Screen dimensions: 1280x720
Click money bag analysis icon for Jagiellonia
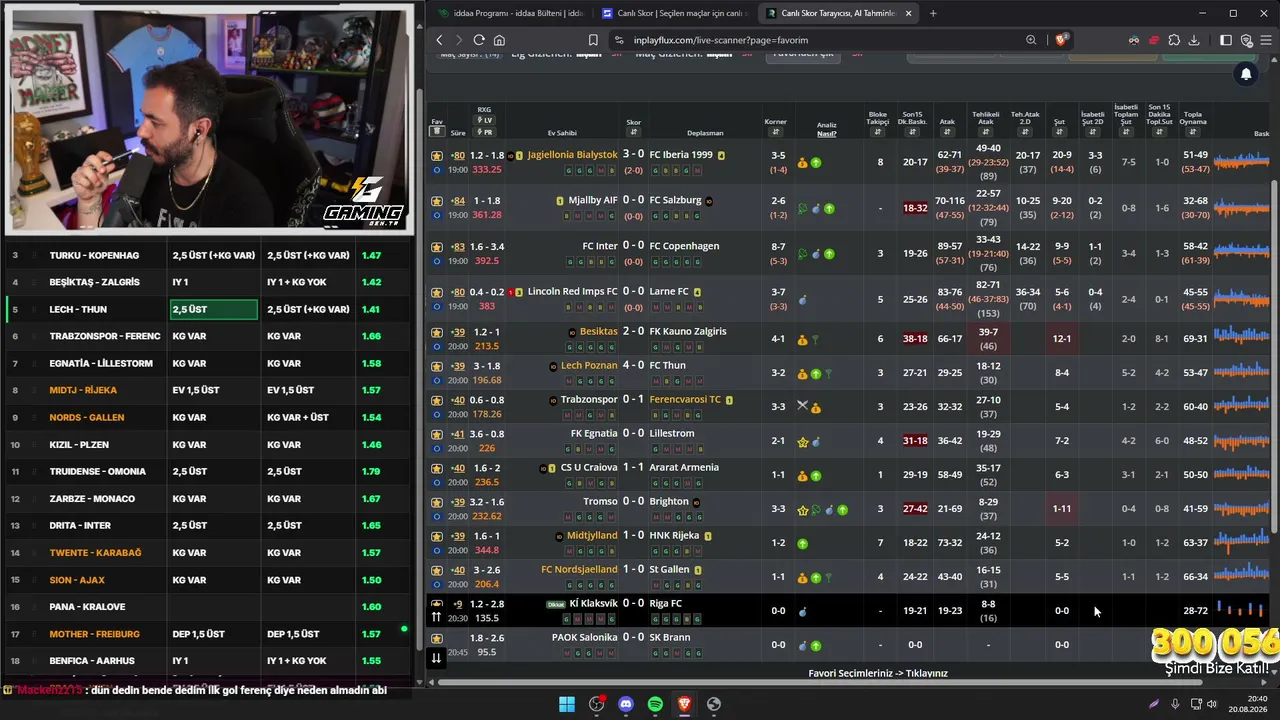[x=802, y=162]
